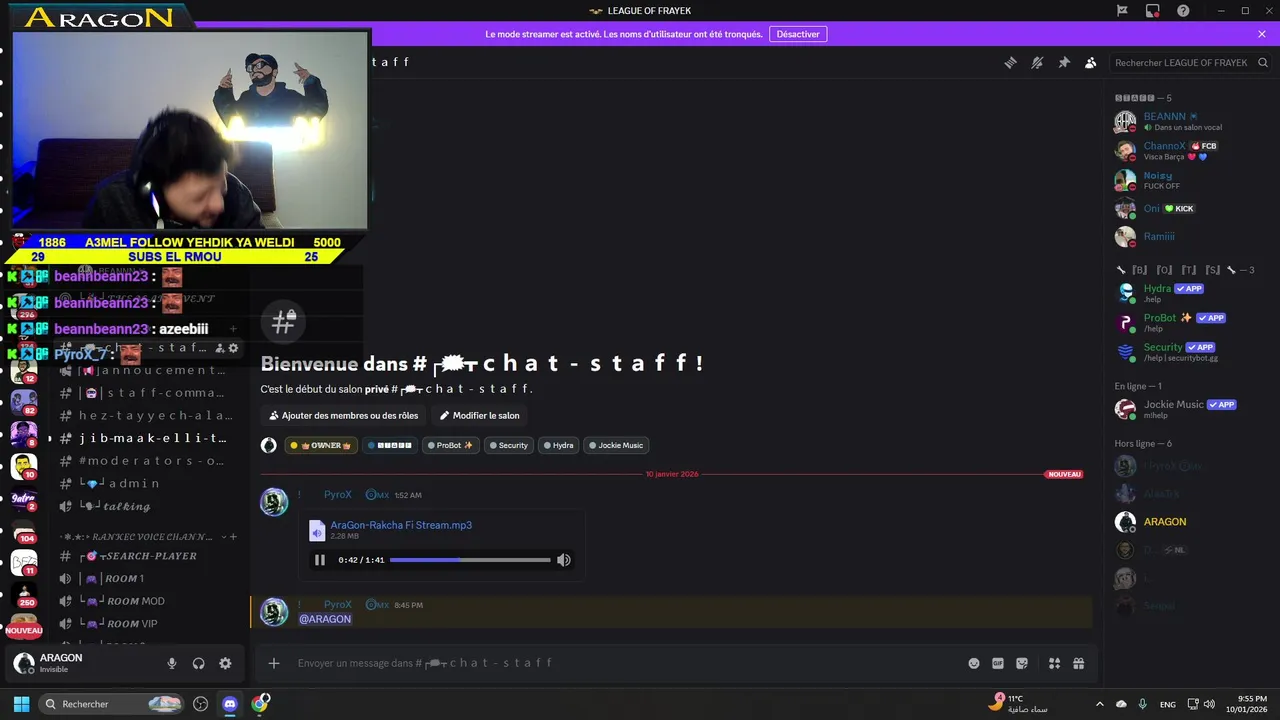Open Ramiiii member profile
The image size is (1280, 720).
(x=1190, y=237)
